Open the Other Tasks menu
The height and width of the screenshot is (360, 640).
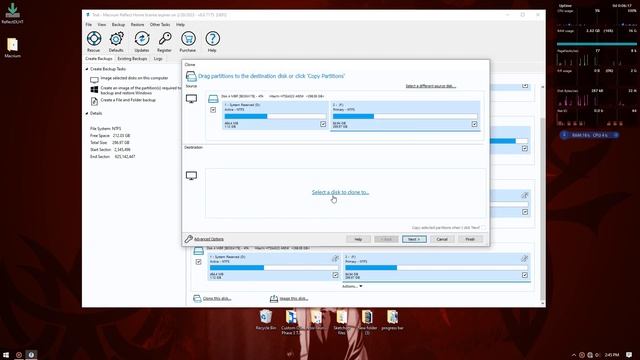pyautogui.click(x=160, y=24)
